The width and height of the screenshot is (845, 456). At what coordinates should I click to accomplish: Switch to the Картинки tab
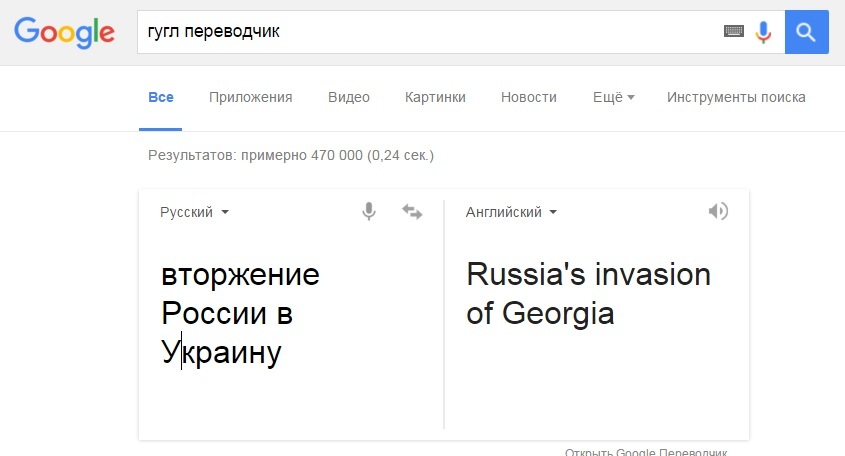435,97
